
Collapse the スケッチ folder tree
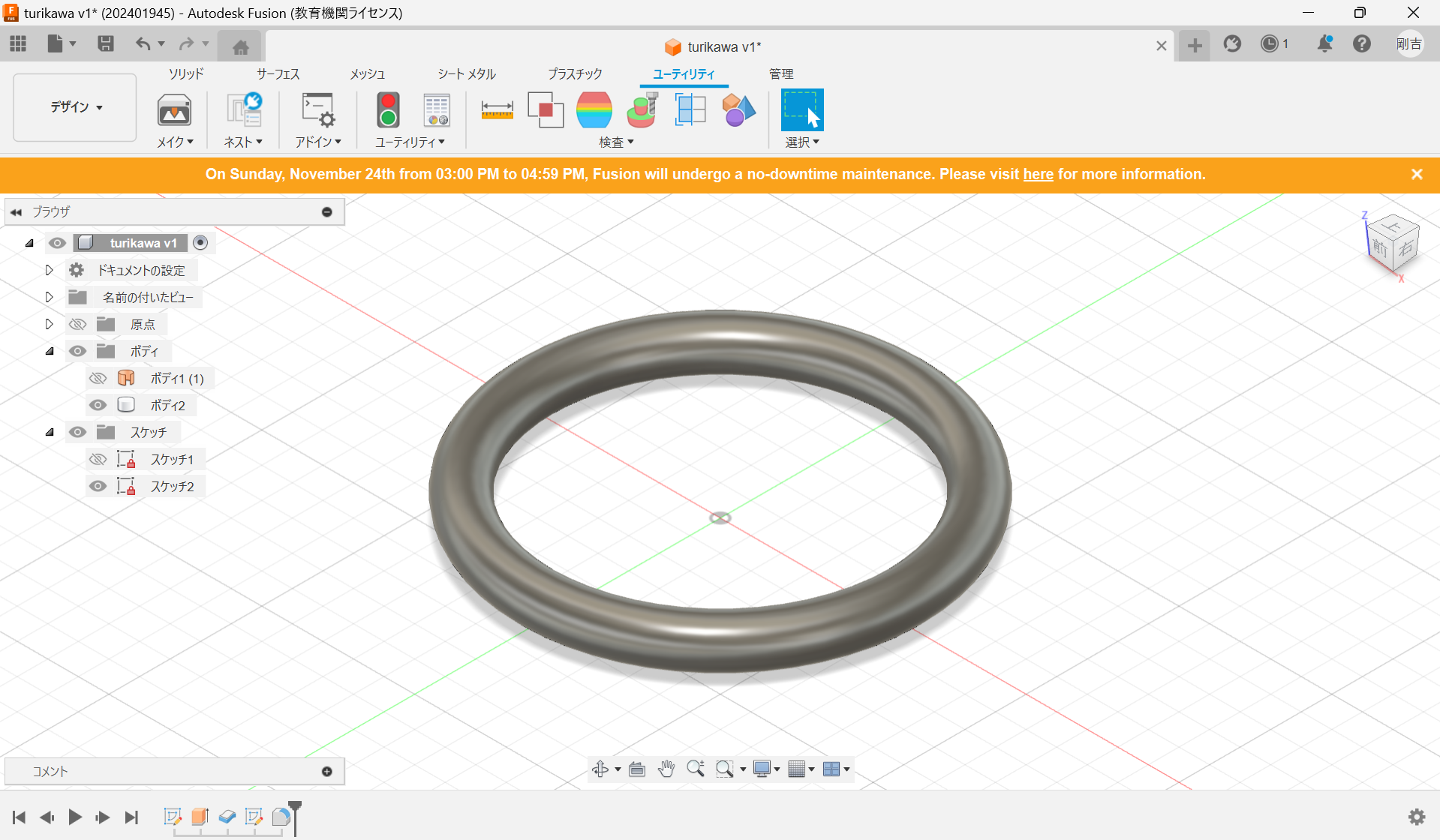pyautogui.click(x=50, y=432)
